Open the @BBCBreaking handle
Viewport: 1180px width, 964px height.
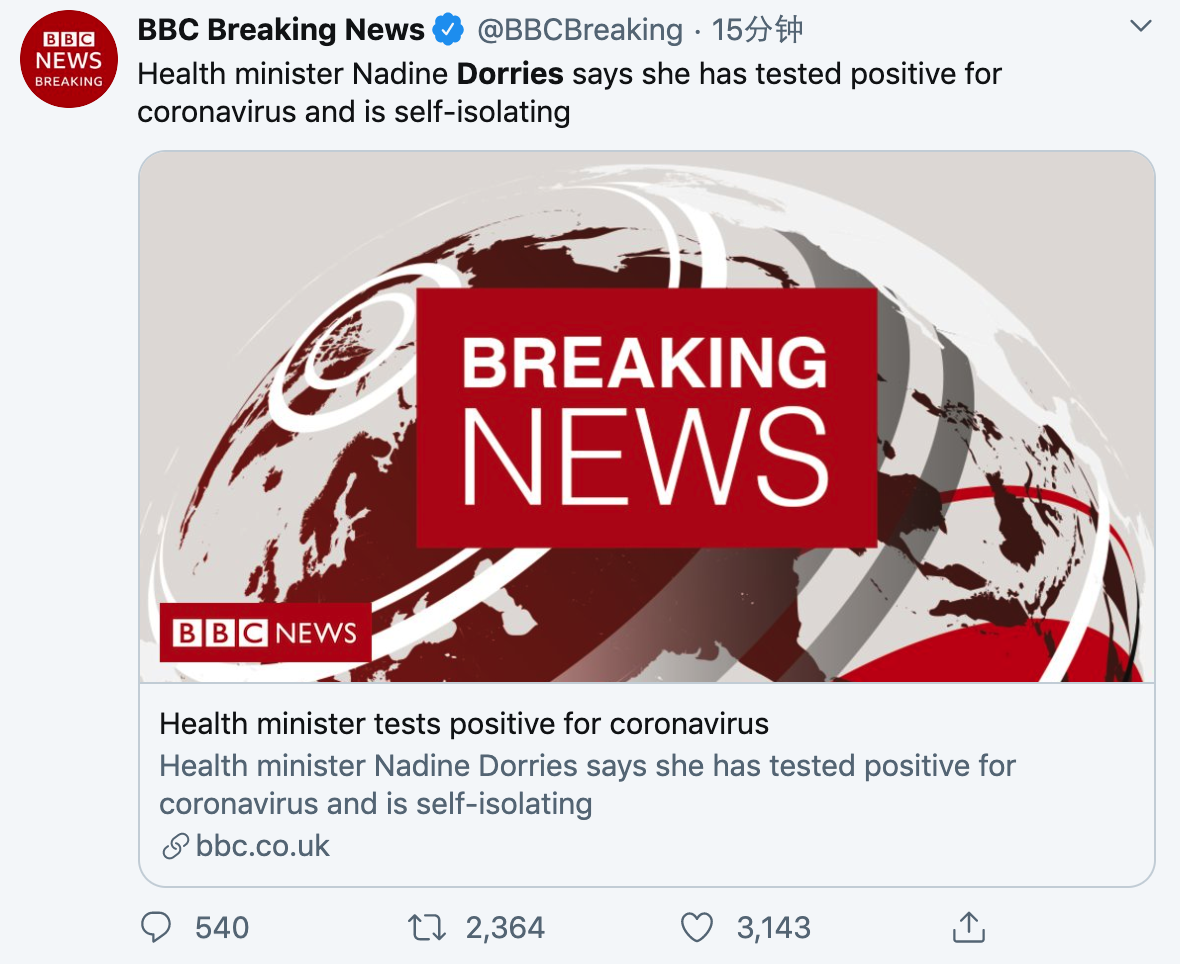pos(580,30)
